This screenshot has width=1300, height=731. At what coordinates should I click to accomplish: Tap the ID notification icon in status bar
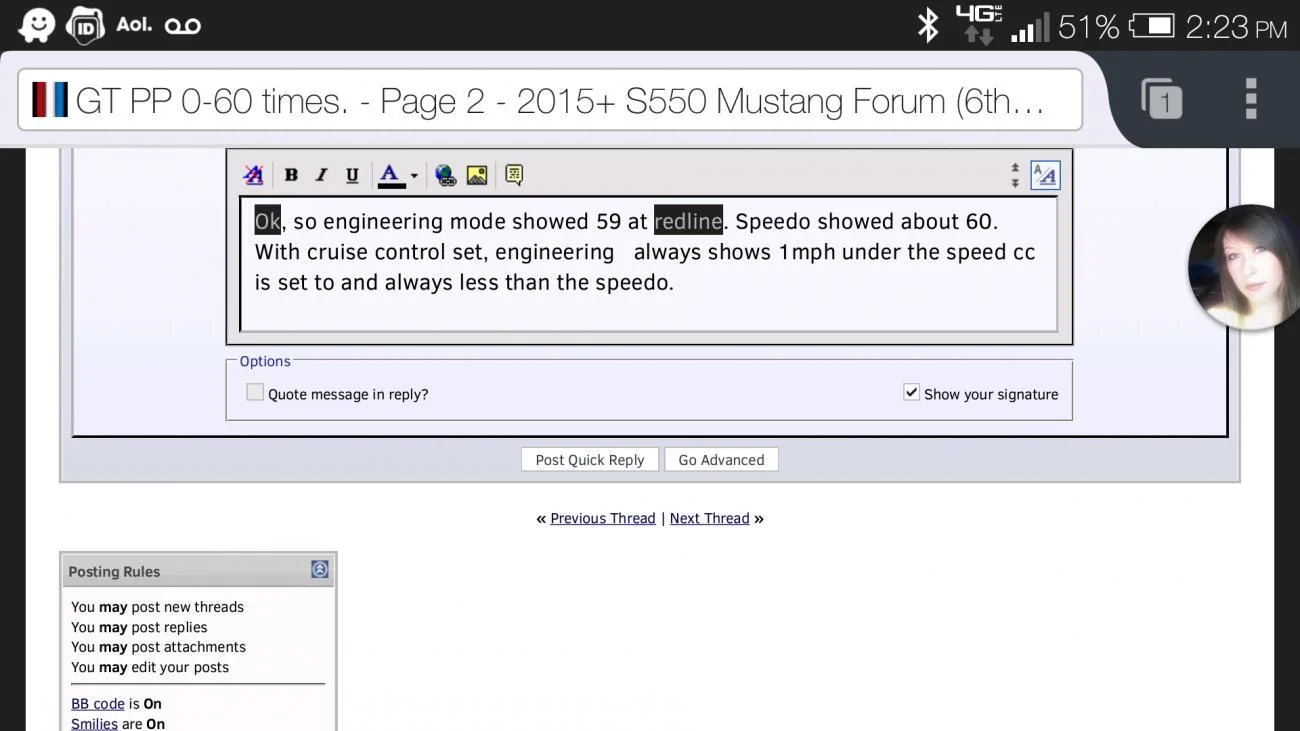pos(85,26)
